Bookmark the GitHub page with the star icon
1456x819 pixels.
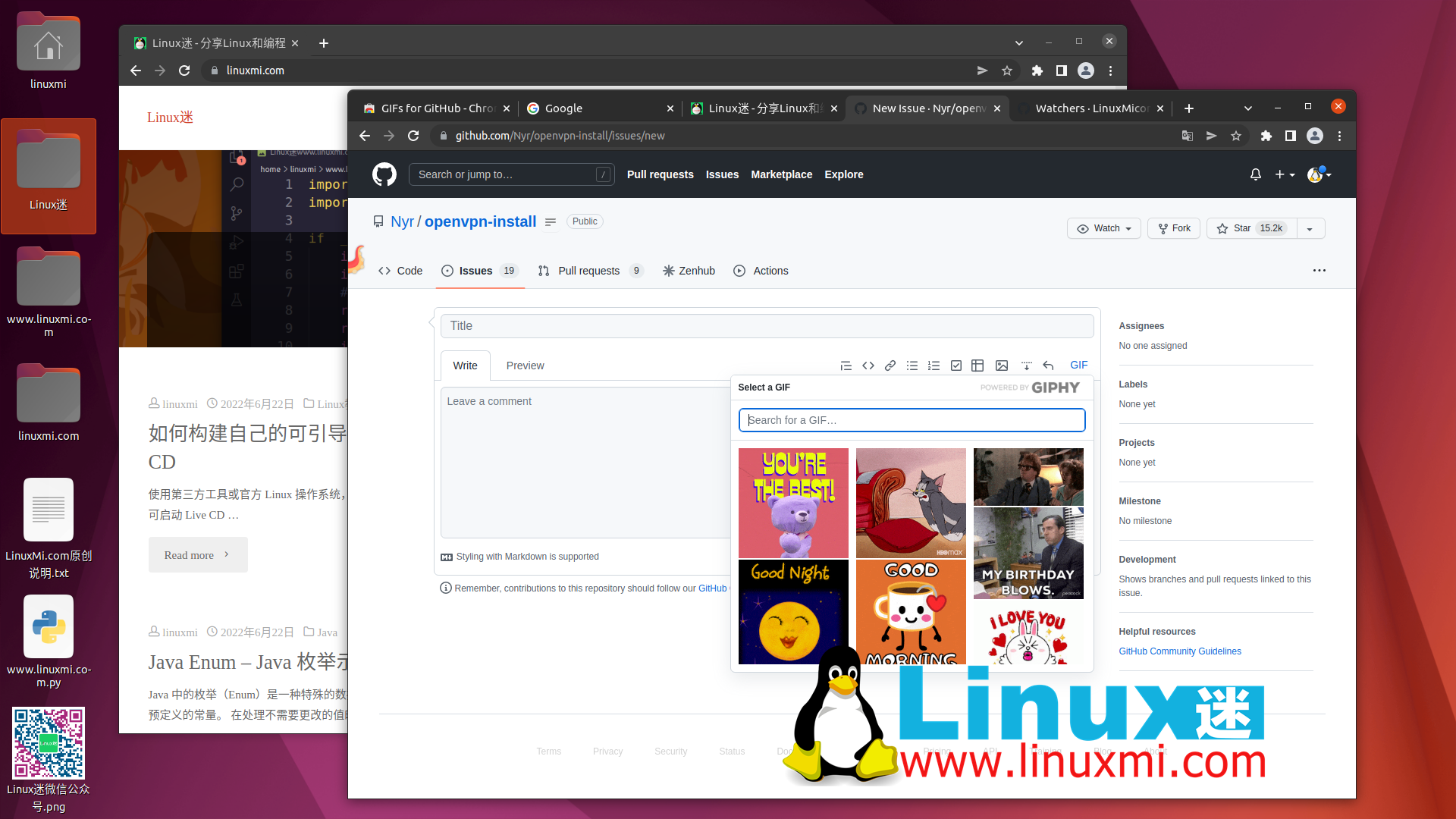coord(1236,136)
